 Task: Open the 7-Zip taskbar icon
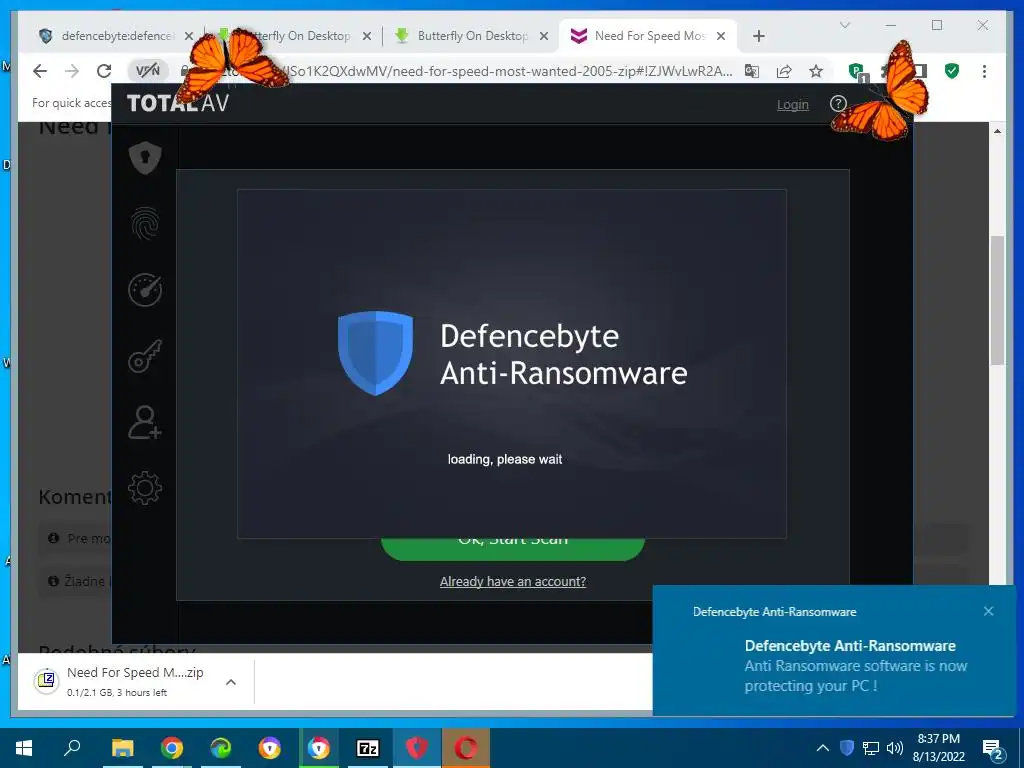pos(368,748)
